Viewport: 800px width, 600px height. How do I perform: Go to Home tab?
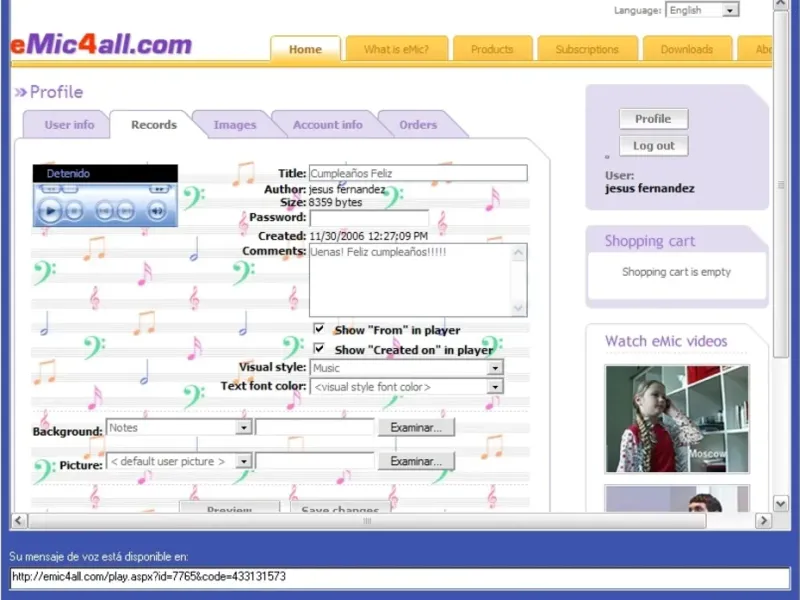tap(305, 49)
